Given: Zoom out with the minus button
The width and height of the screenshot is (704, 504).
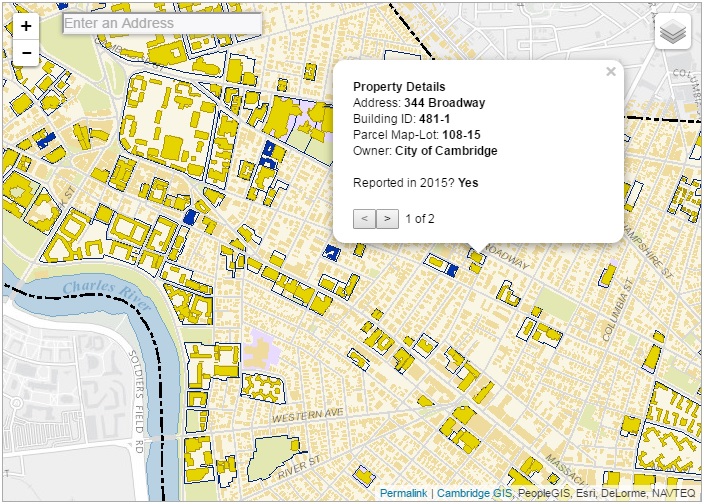Looking at the screenshot, I should pos(26,53).
